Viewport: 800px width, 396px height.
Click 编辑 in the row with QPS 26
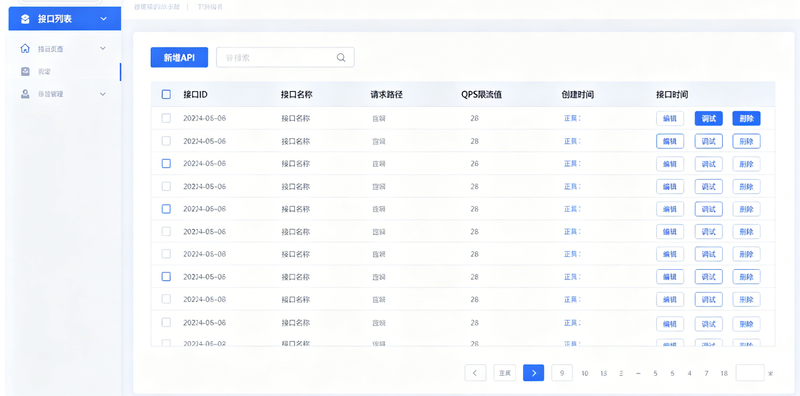[670, 164]
